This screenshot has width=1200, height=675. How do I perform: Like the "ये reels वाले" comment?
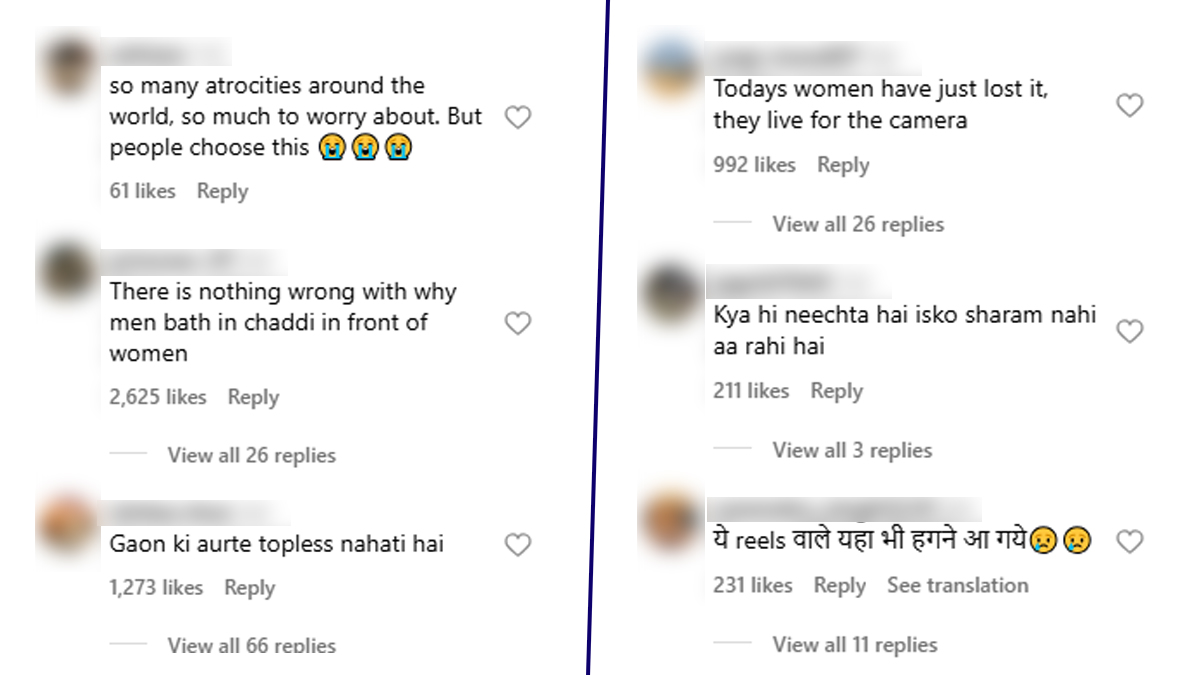pos(1129,542)
